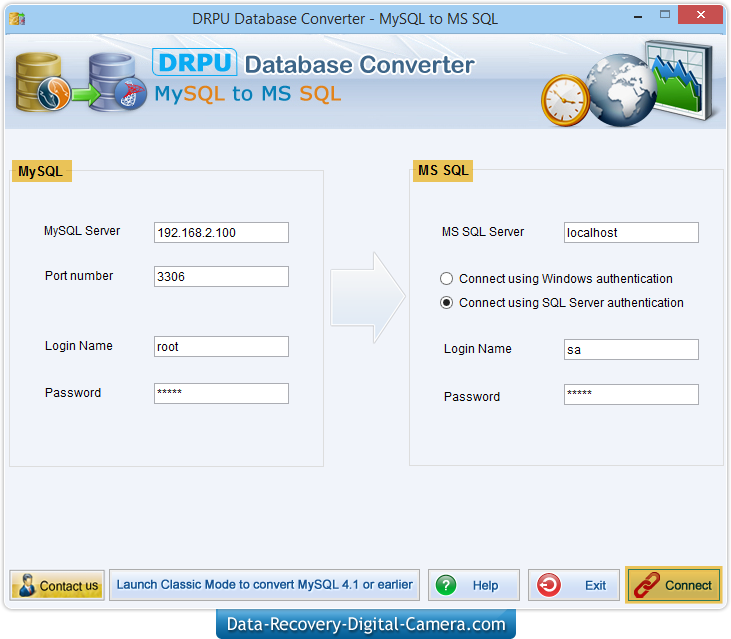Image resolution: width=731 pixels, height=639 pixels.
Task: Click 'Password' label in MS SQL group
Action: pos(472,397)
